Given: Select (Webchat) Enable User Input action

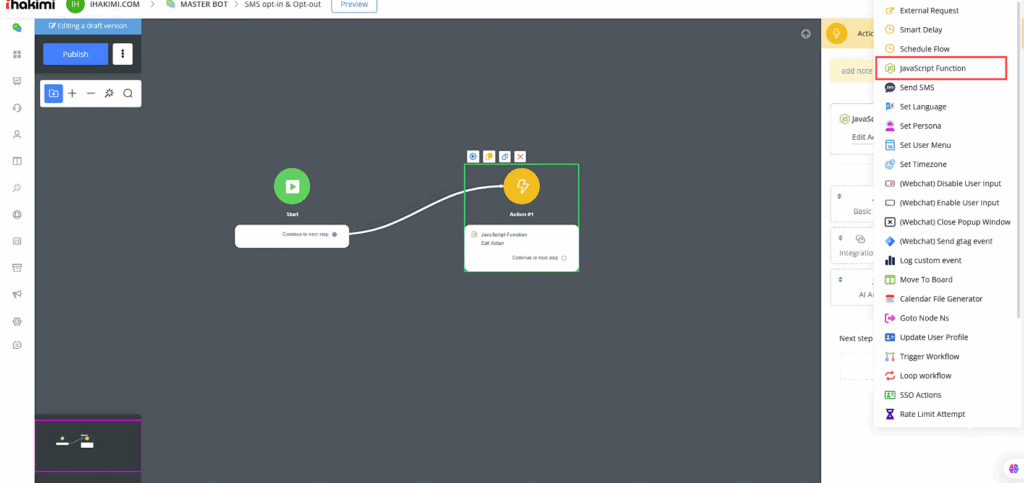Looking at the screenshot, I should tap(948, 203).
